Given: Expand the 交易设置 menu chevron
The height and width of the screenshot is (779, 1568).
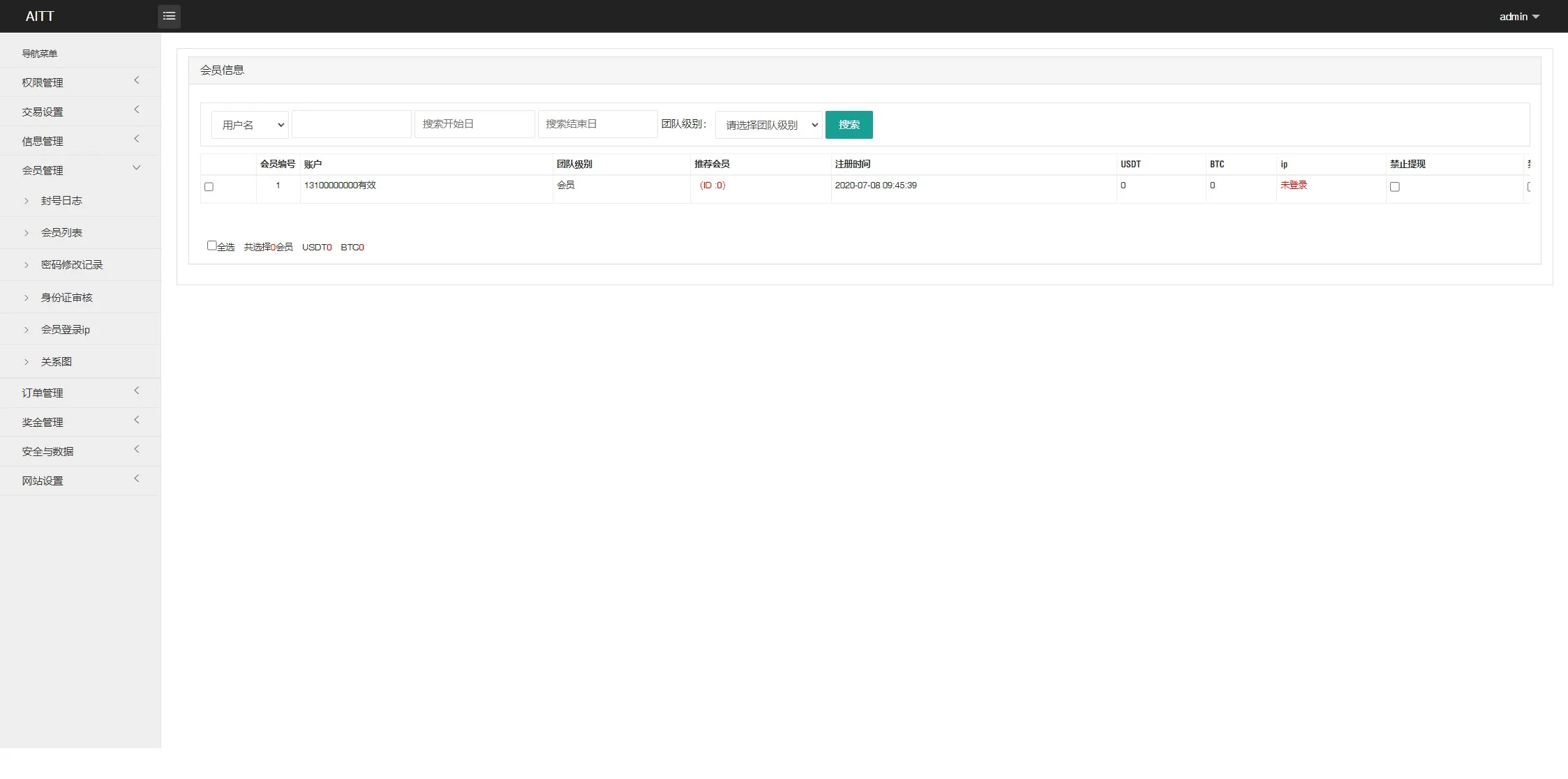Looking at the screenshot, I should (x=137, y=110).
